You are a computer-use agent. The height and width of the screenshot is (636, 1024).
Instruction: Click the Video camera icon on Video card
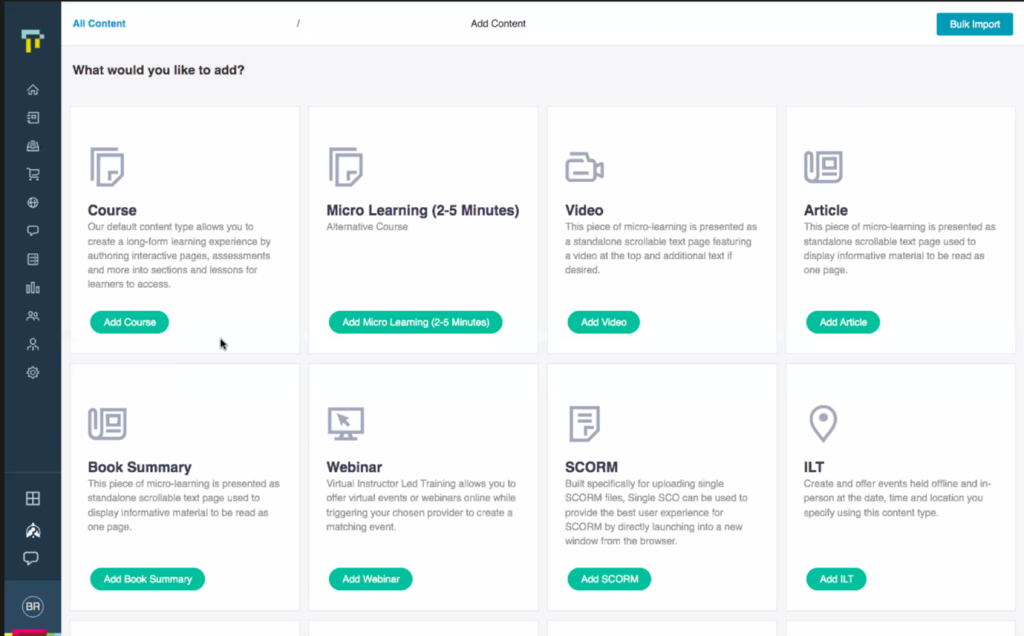tap(584, 168)
